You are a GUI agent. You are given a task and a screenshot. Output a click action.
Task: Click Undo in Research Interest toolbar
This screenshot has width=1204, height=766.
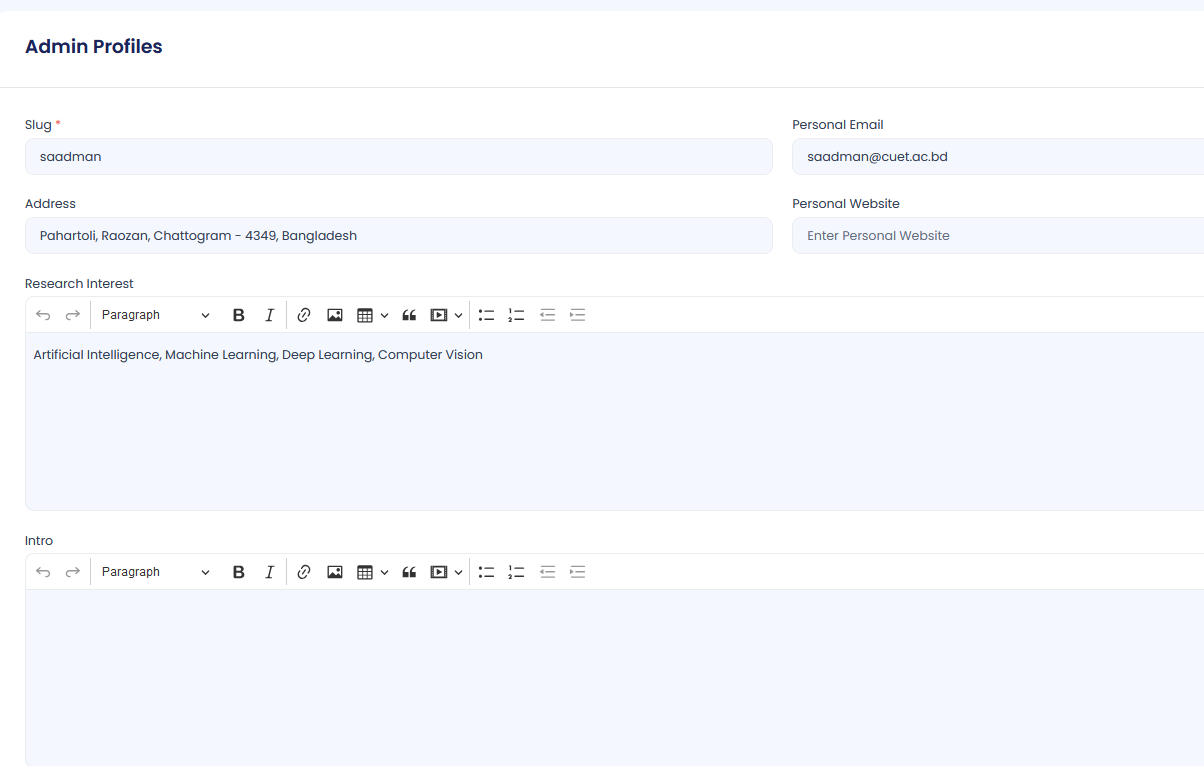(x=43, y=315)
